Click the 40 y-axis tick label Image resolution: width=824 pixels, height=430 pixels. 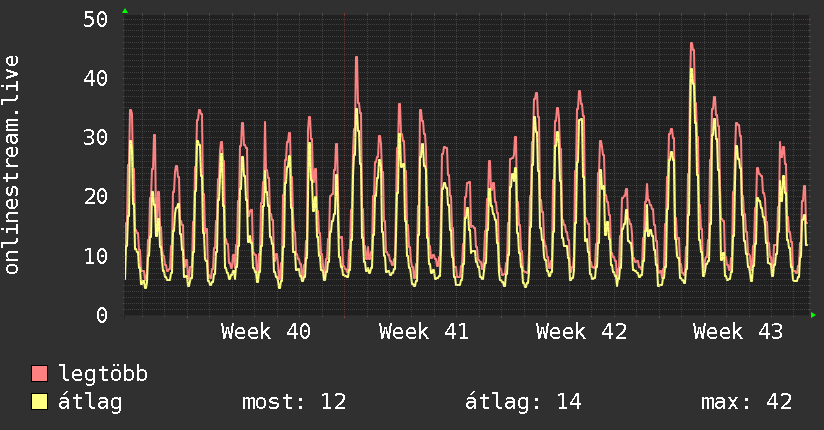(x=95, y=79)
